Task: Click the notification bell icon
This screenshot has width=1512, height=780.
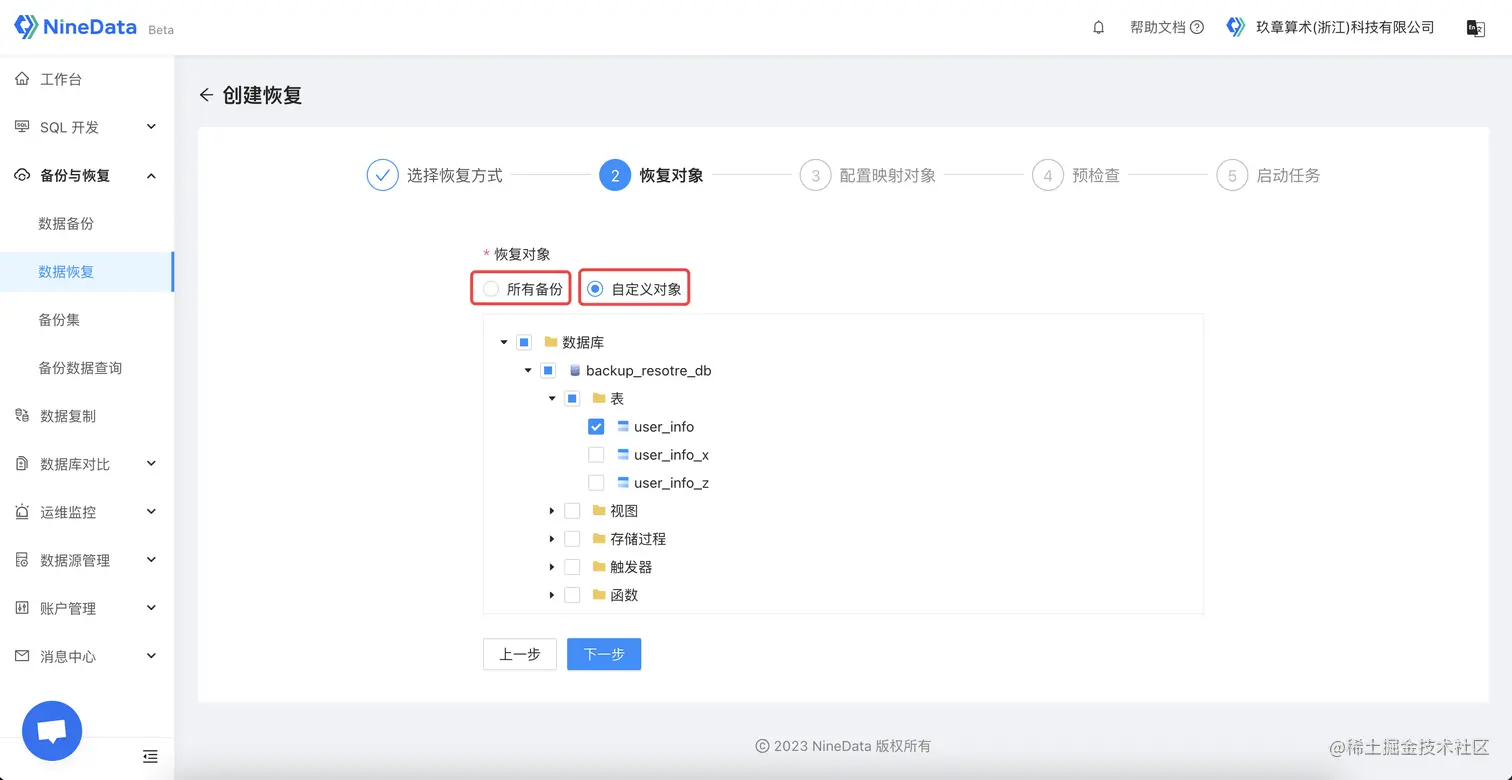Action: click(x=1097, y=27)
